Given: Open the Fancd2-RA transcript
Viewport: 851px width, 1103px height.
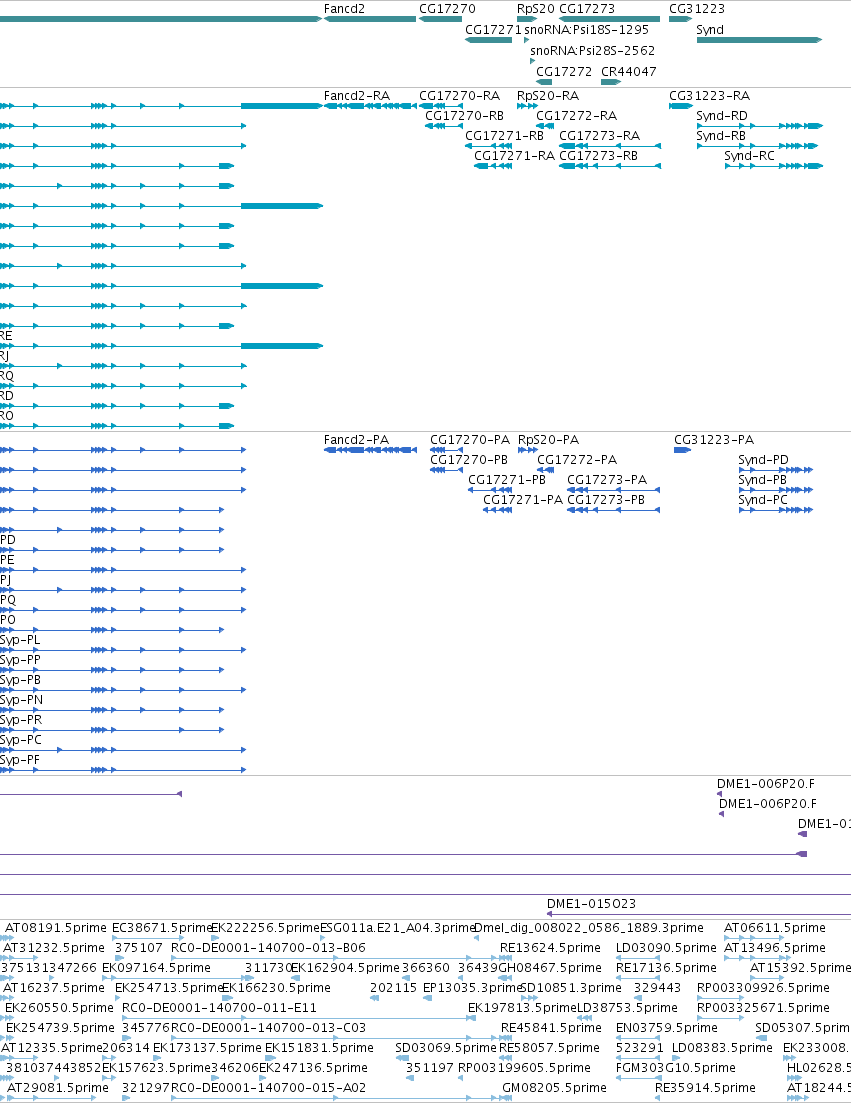Looking at the screenshot, I should (357, 96).
